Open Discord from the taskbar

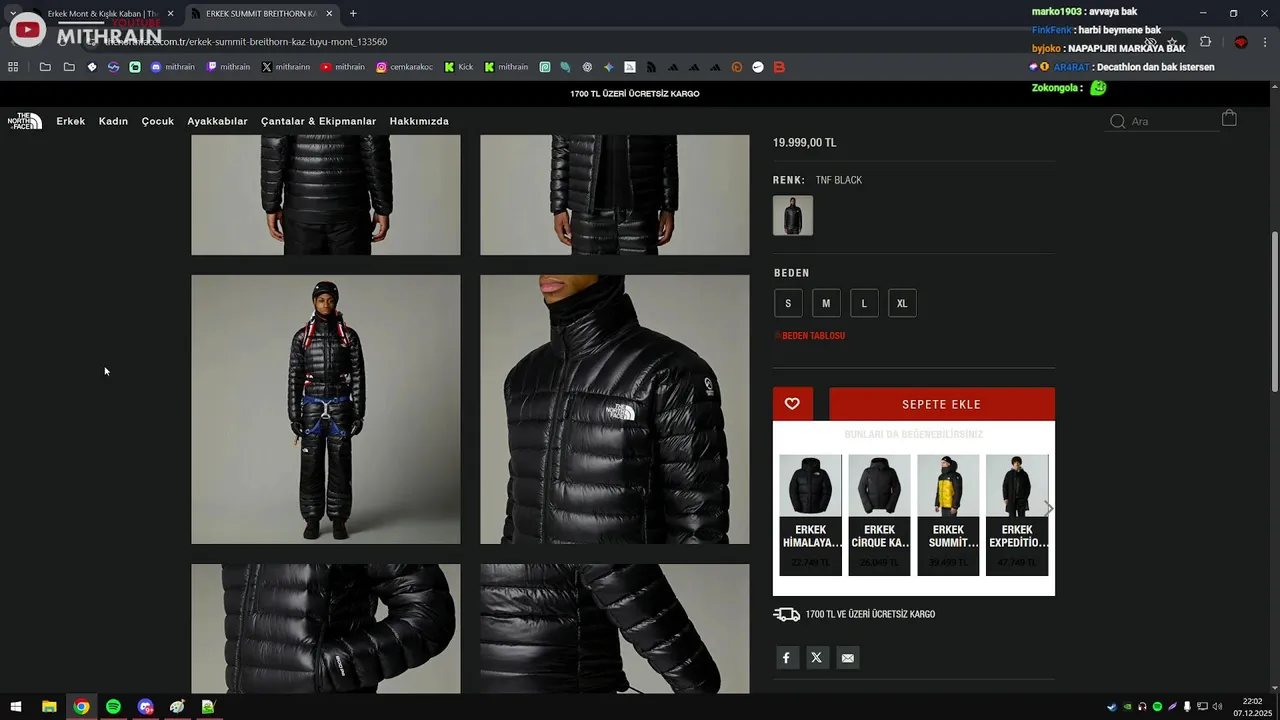click(146, 707)
